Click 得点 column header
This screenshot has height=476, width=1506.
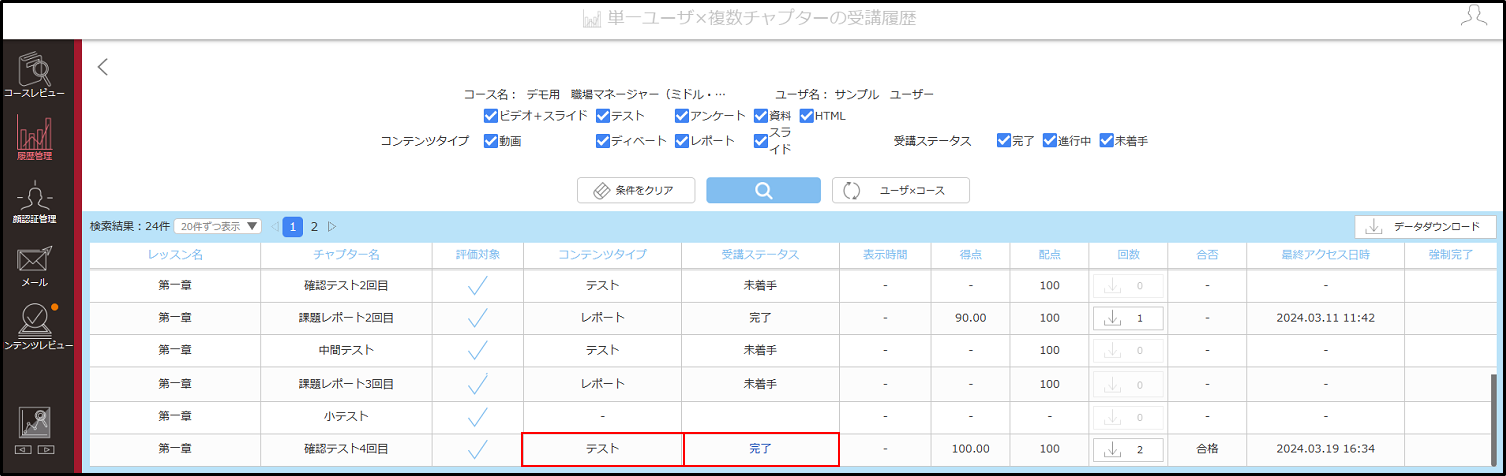[970, 255]
